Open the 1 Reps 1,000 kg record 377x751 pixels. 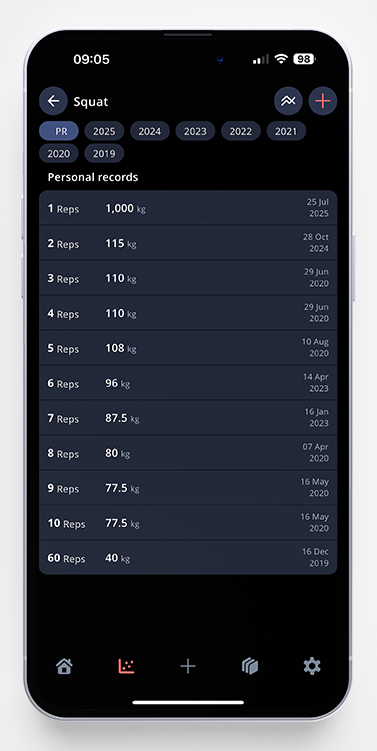(x=188, y=208)
